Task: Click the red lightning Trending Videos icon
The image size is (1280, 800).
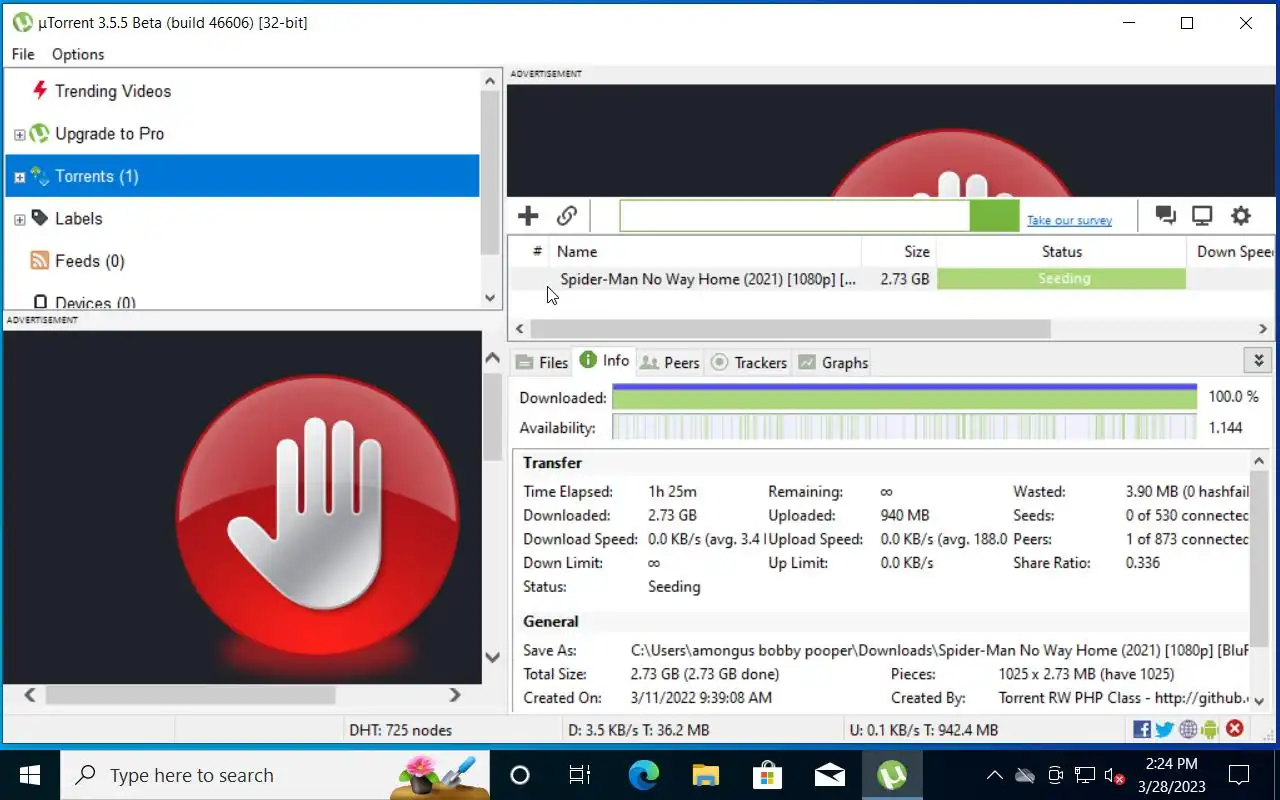Action: point(40,90)
